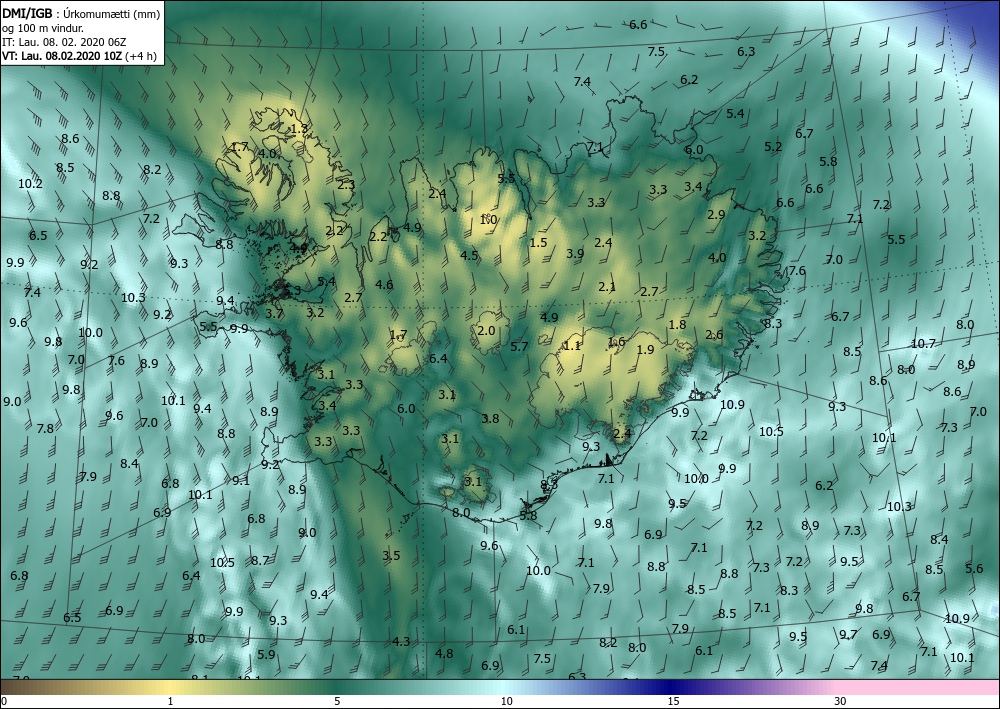Click the map value 3.5
Image resolution: width=1000 pixels, height=709 pixels.
tap(391, 555)
